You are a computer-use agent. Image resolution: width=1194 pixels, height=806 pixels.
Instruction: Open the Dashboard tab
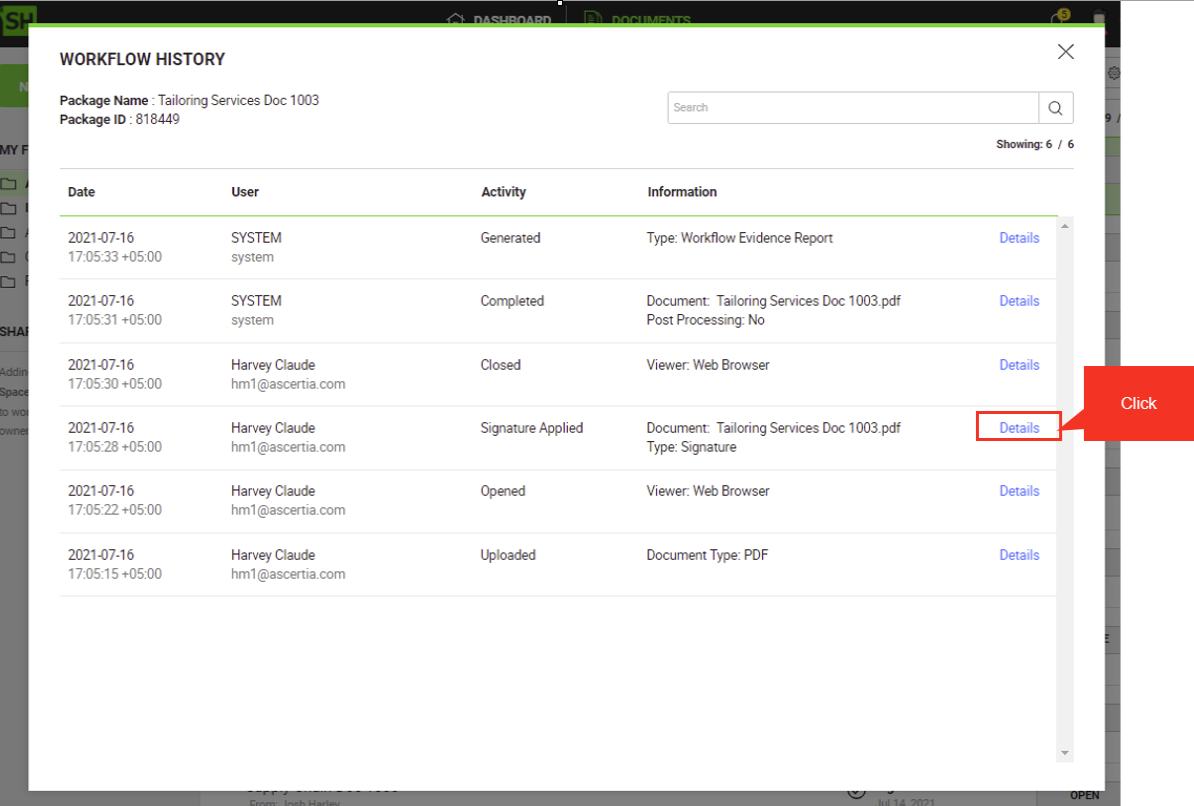[x=502, y=20]
